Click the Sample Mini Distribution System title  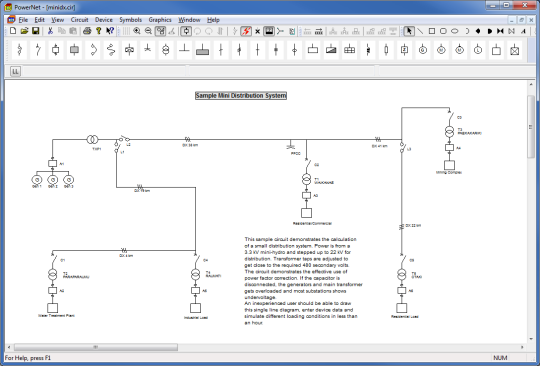tap(241, 96)
